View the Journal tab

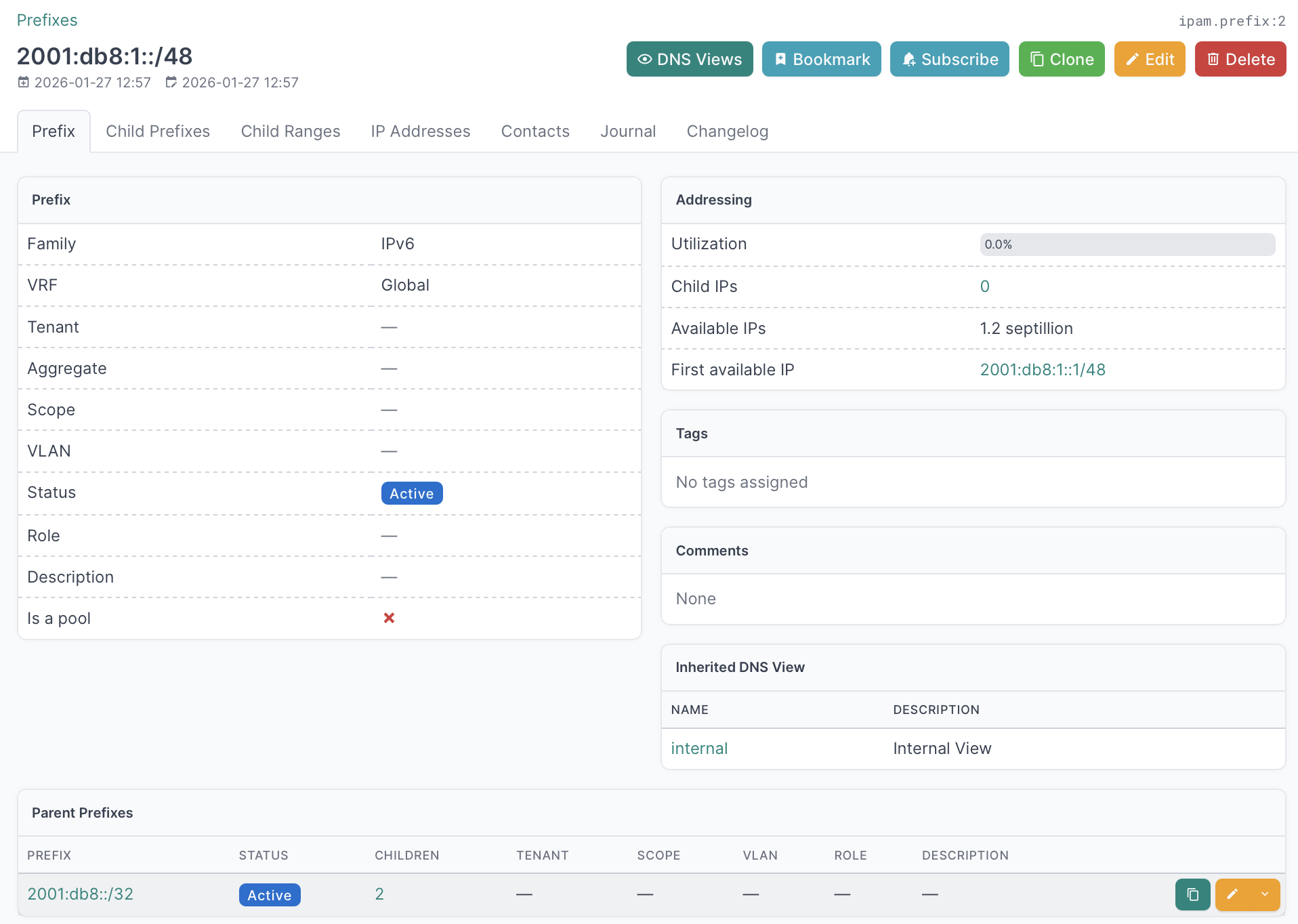(627, 131)
